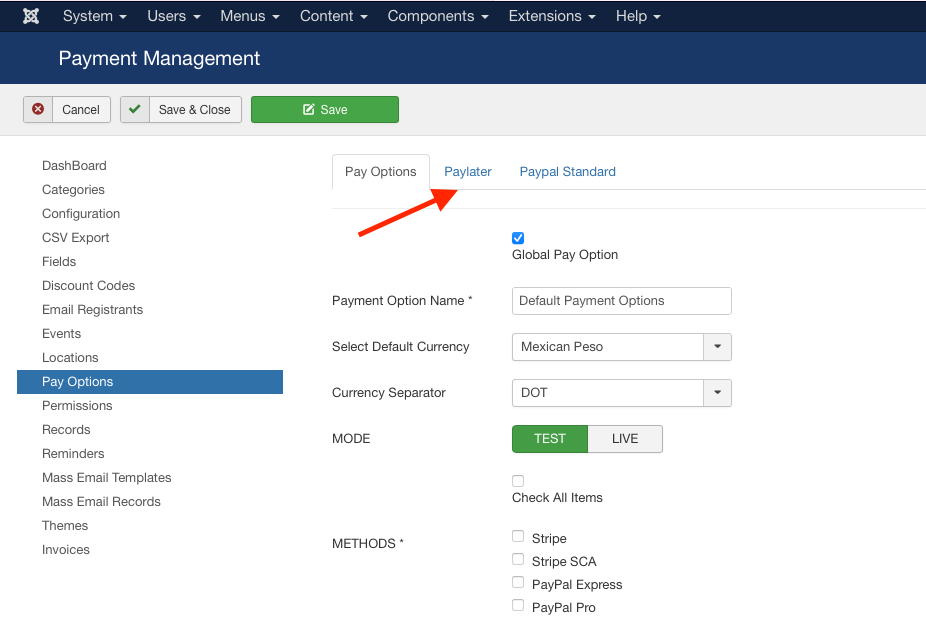Expand the Currency Separator dropdown arrow
Image resolution: width=926 pixels, height=620 pixels.
[x=717, y=393]
